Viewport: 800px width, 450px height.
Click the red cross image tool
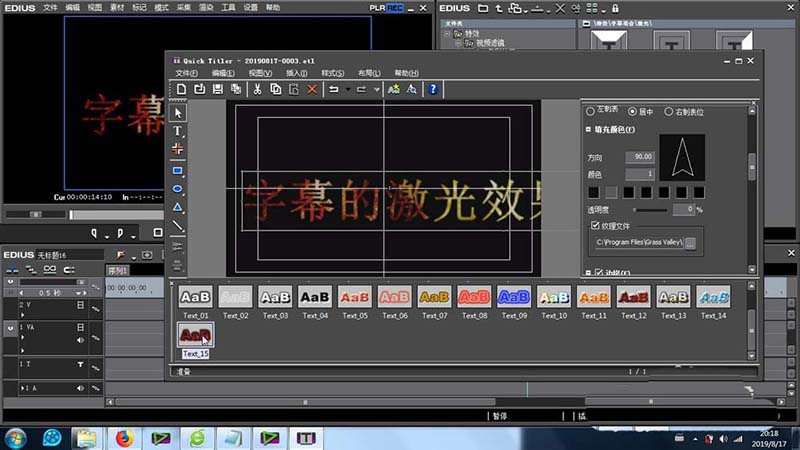(x=178, y=149)
